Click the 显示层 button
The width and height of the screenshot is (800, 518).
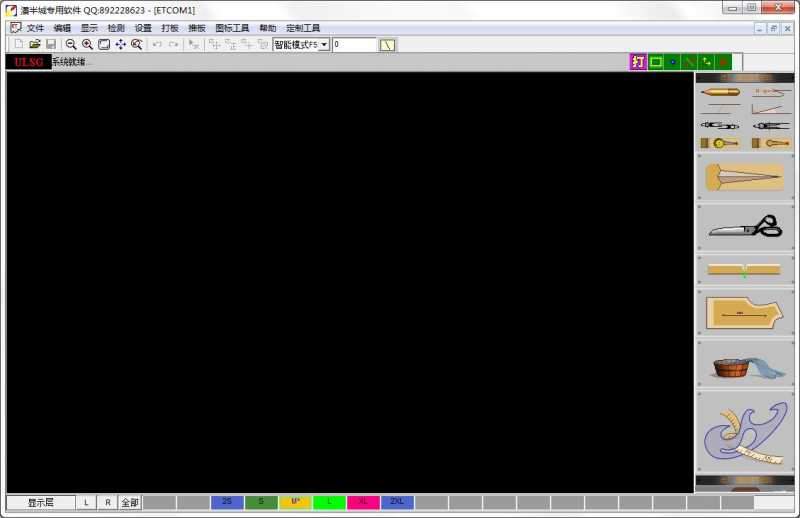click(x=41, y=502)
